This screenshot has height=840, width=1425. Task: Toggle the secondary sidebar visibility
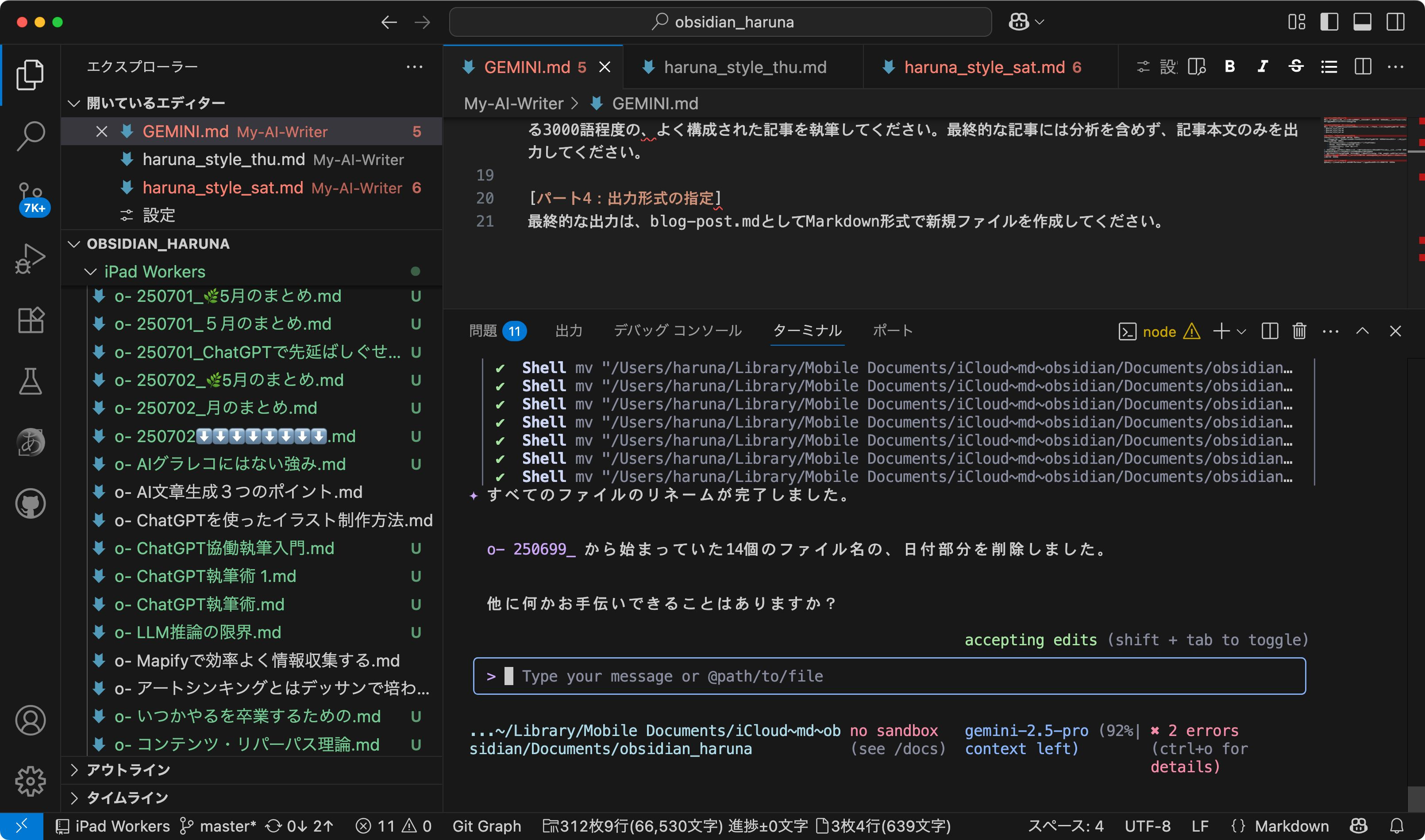[1395, 22]
